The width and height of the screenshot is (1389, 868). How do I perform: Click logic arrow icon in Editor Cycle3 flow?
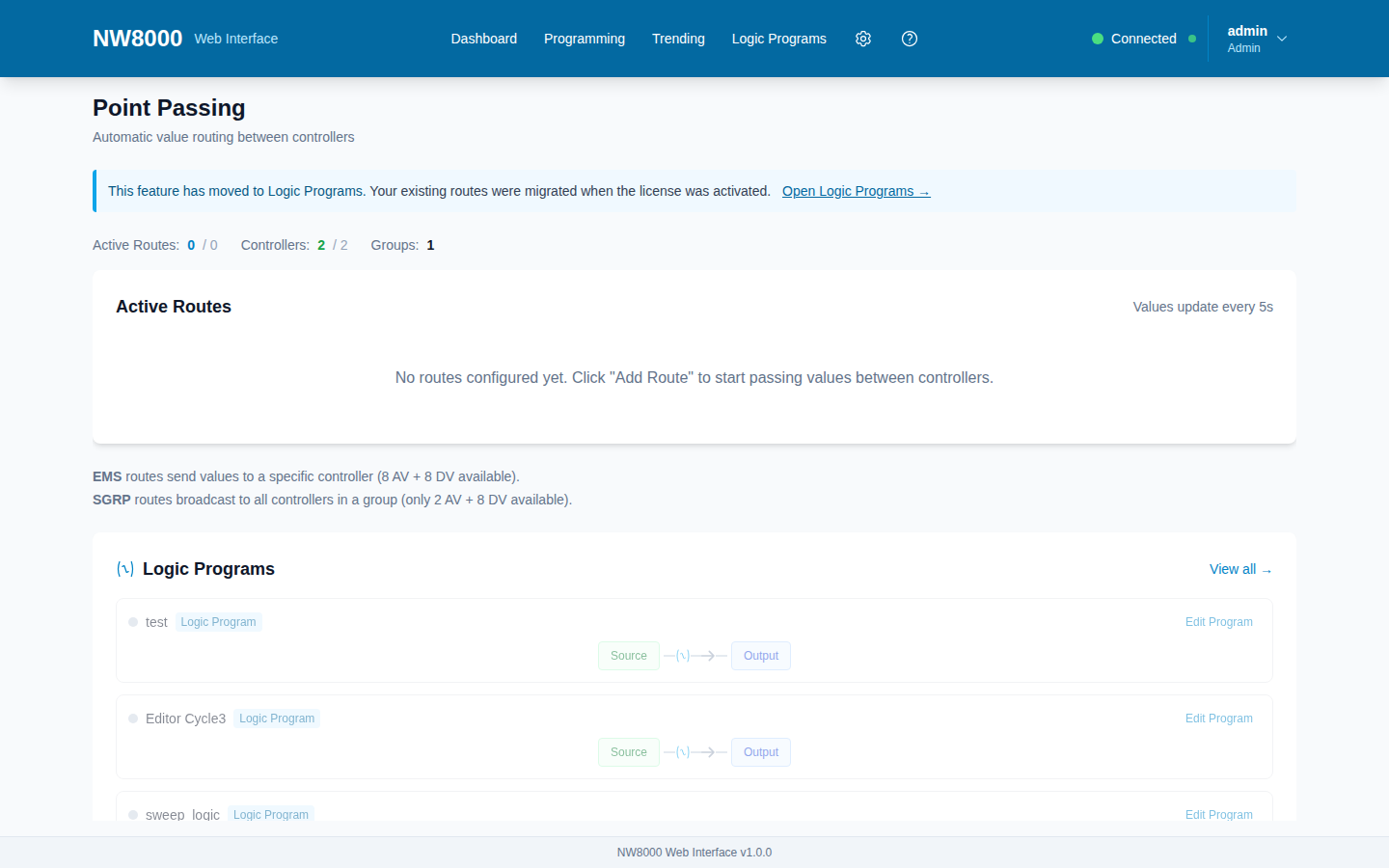tap(695, 752)
